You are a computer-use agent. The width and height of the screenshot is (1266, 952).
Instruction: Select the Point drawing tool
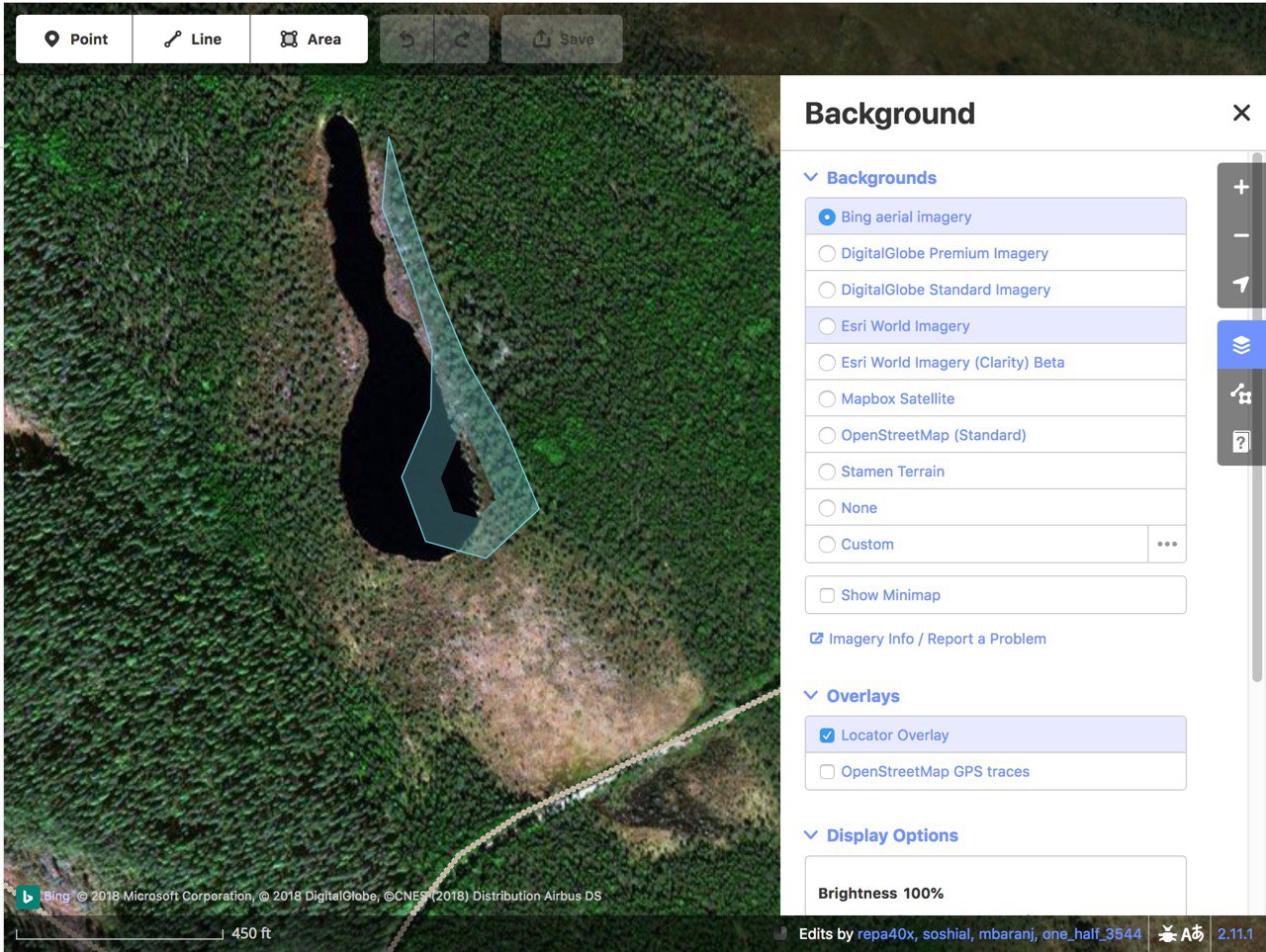(x=74, y=40)
